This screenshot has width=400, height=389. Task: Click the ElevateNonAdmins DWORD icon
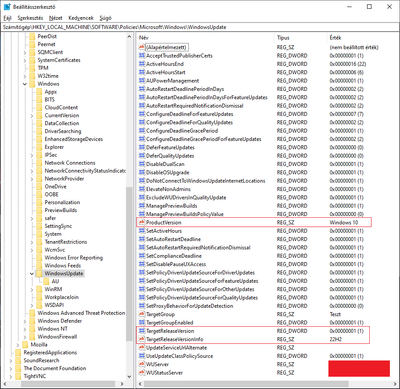click(x=142, y=189)
